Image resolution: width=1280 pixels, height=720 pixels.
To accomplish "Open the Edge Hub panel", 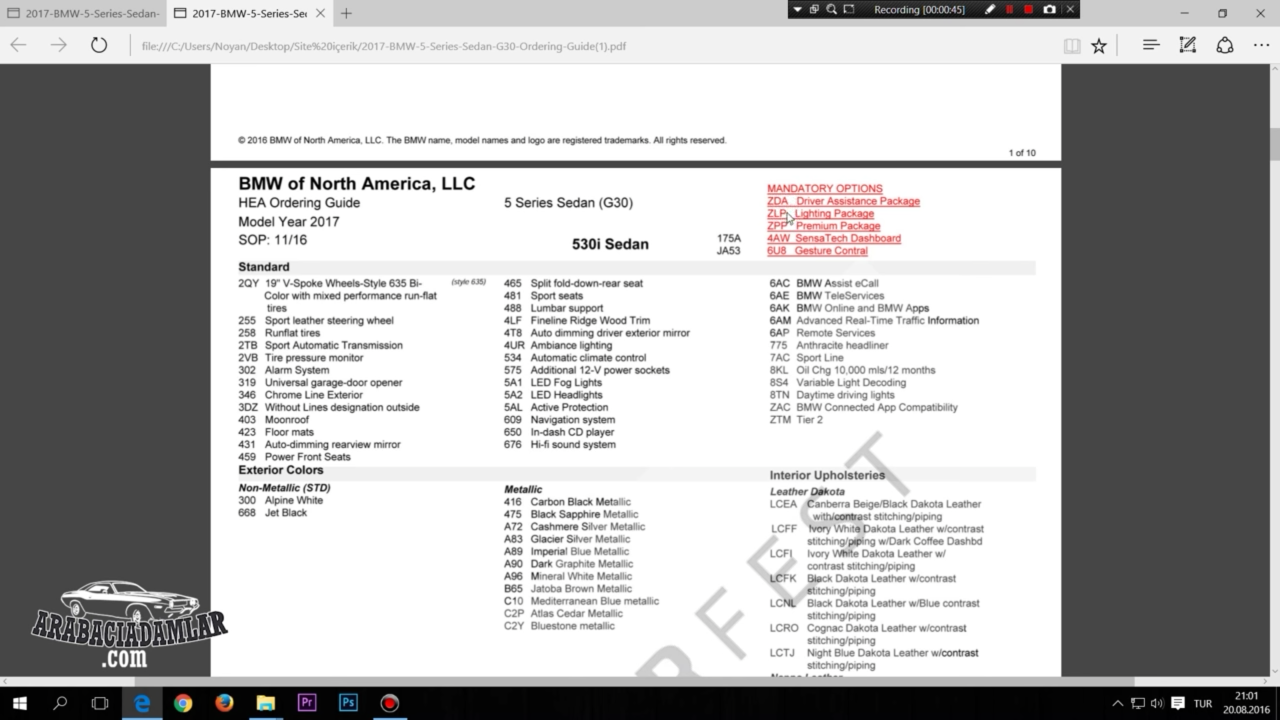I will (1151, 45).
